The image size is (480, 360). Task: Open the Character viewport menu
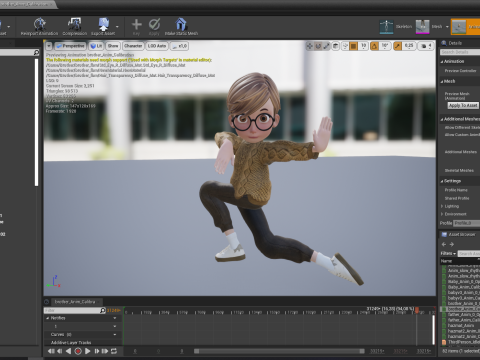[x=133, y=46]
